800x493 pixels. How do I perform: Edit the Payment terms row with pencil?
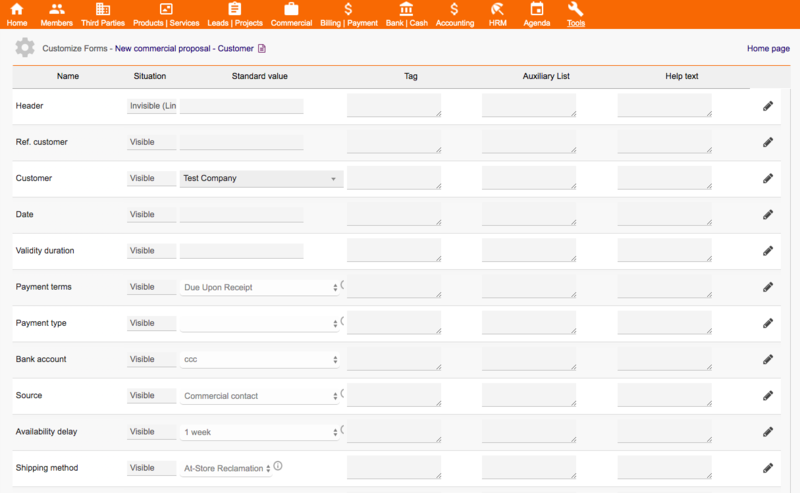(768, 287)
